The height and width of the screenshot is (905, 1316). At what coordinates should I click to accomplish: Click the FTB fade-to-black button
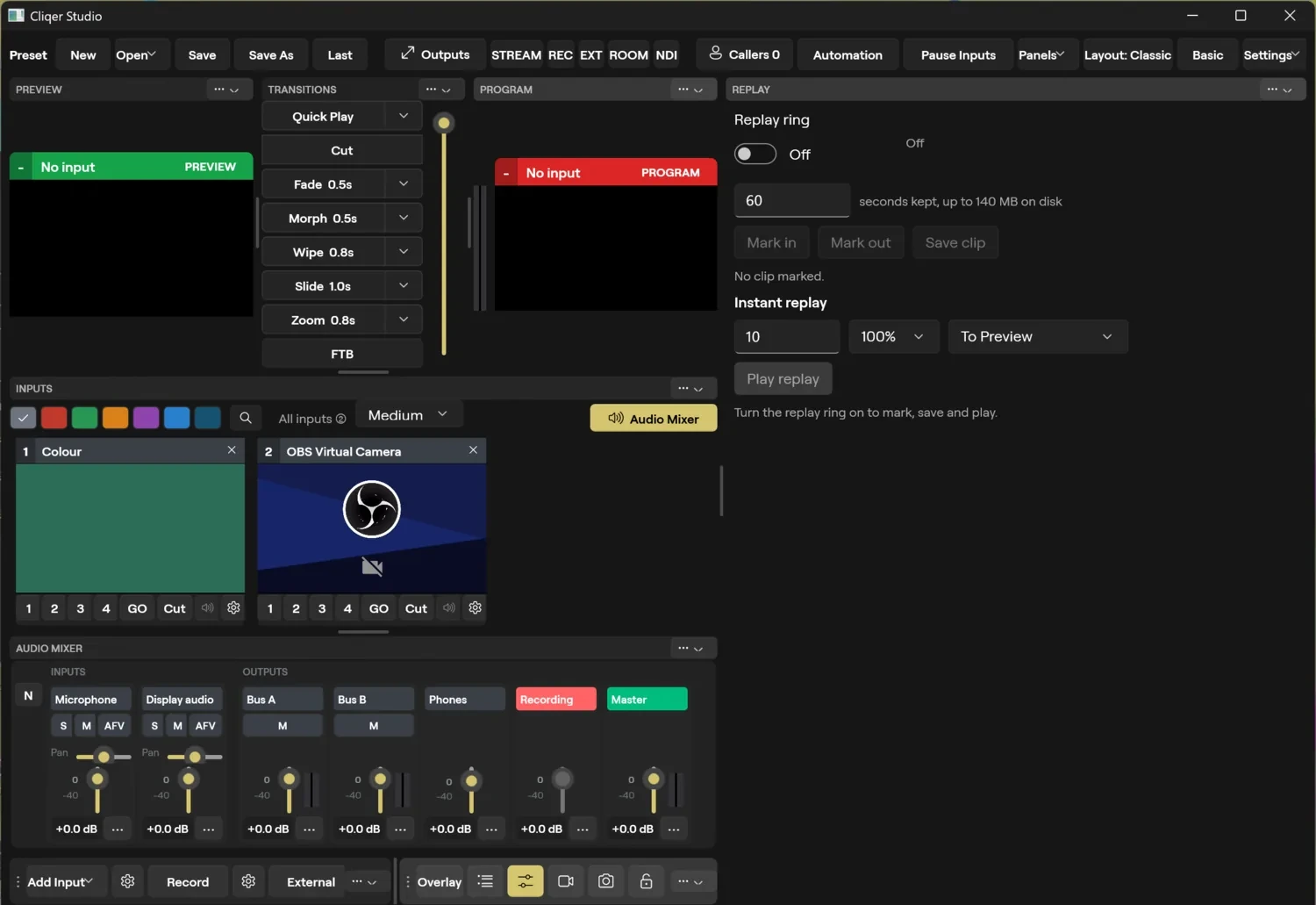click(342, 354)
